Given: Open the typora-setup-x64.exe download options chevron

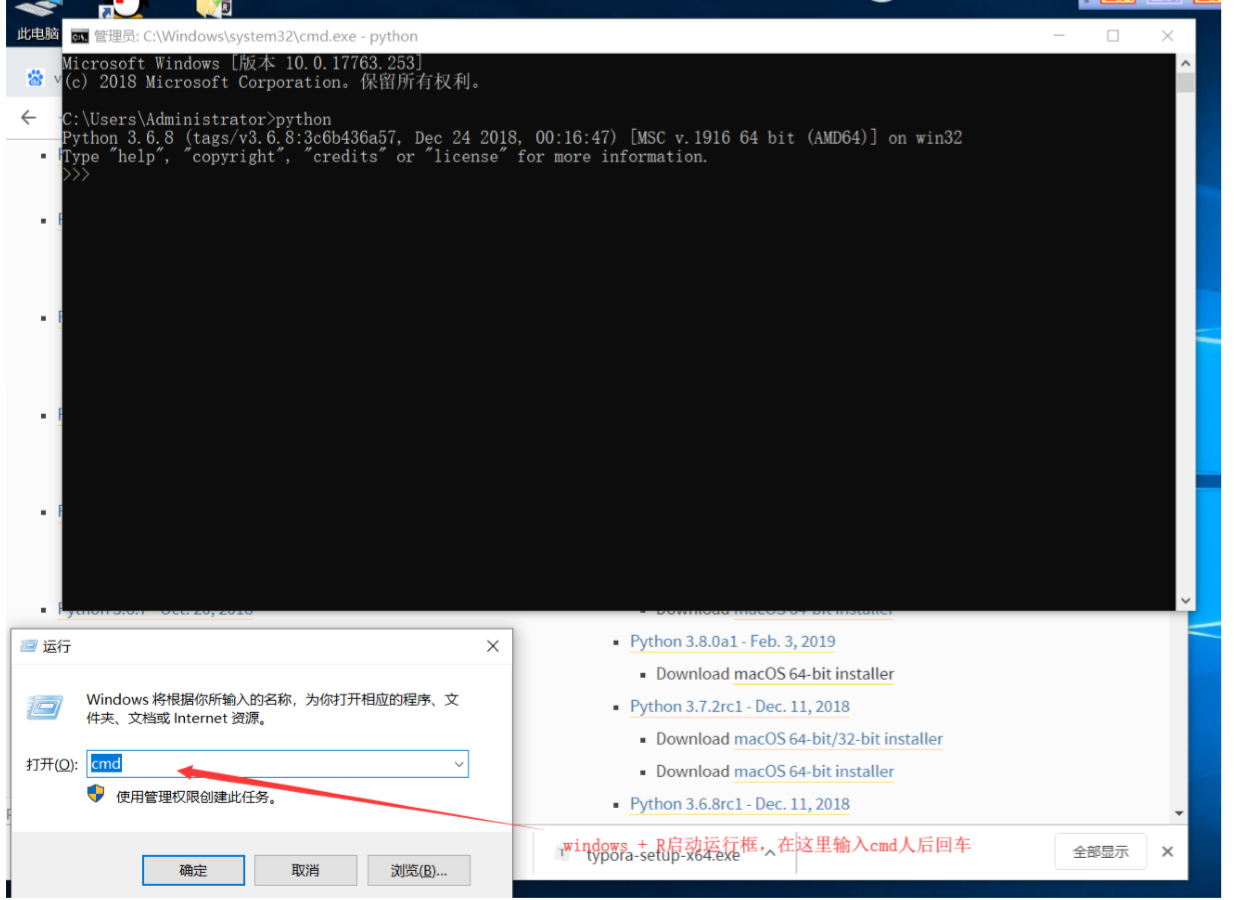Looking at the screenshot, I should pos(769,852).
